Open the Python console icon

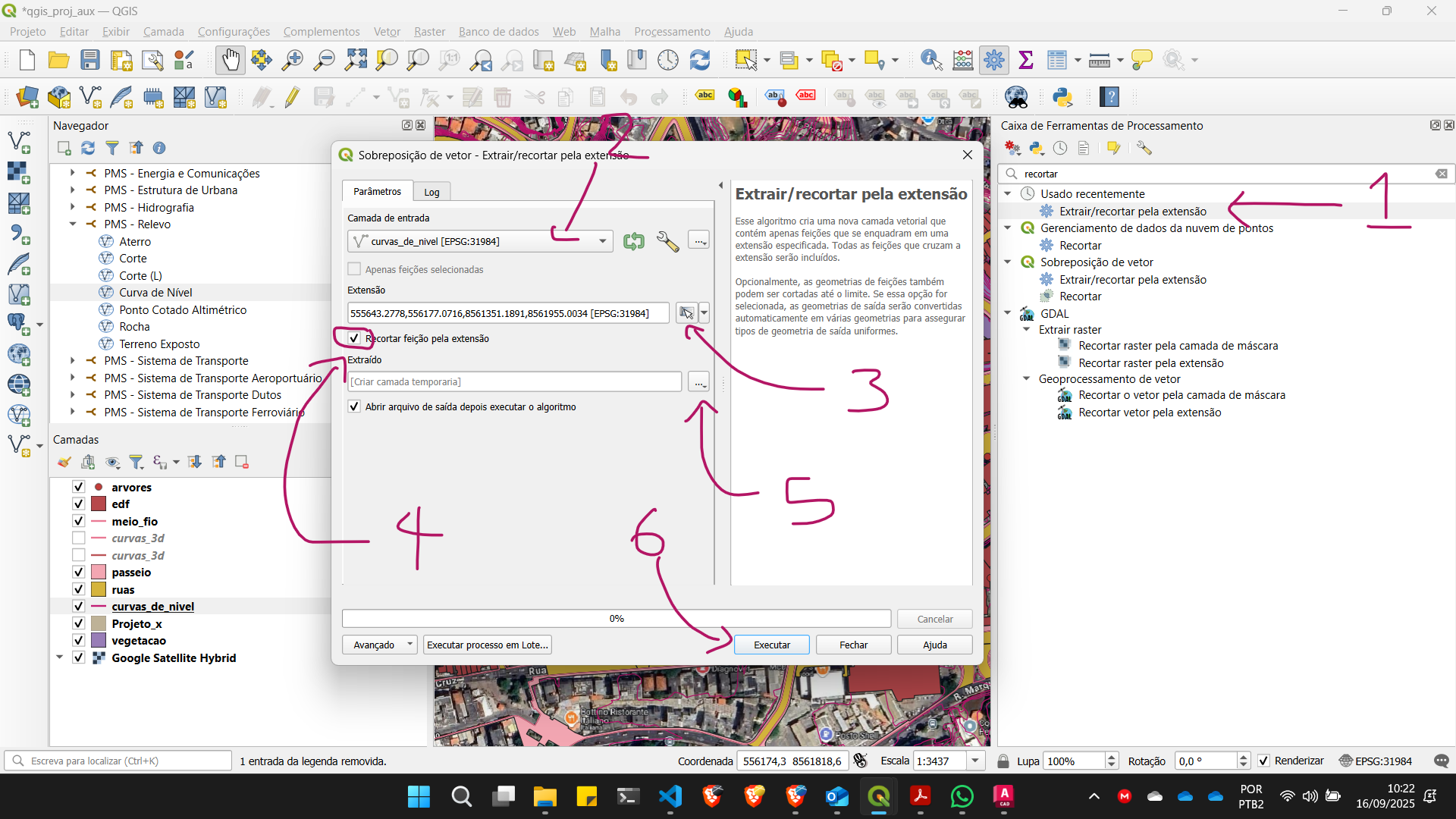click(1062, 97)
